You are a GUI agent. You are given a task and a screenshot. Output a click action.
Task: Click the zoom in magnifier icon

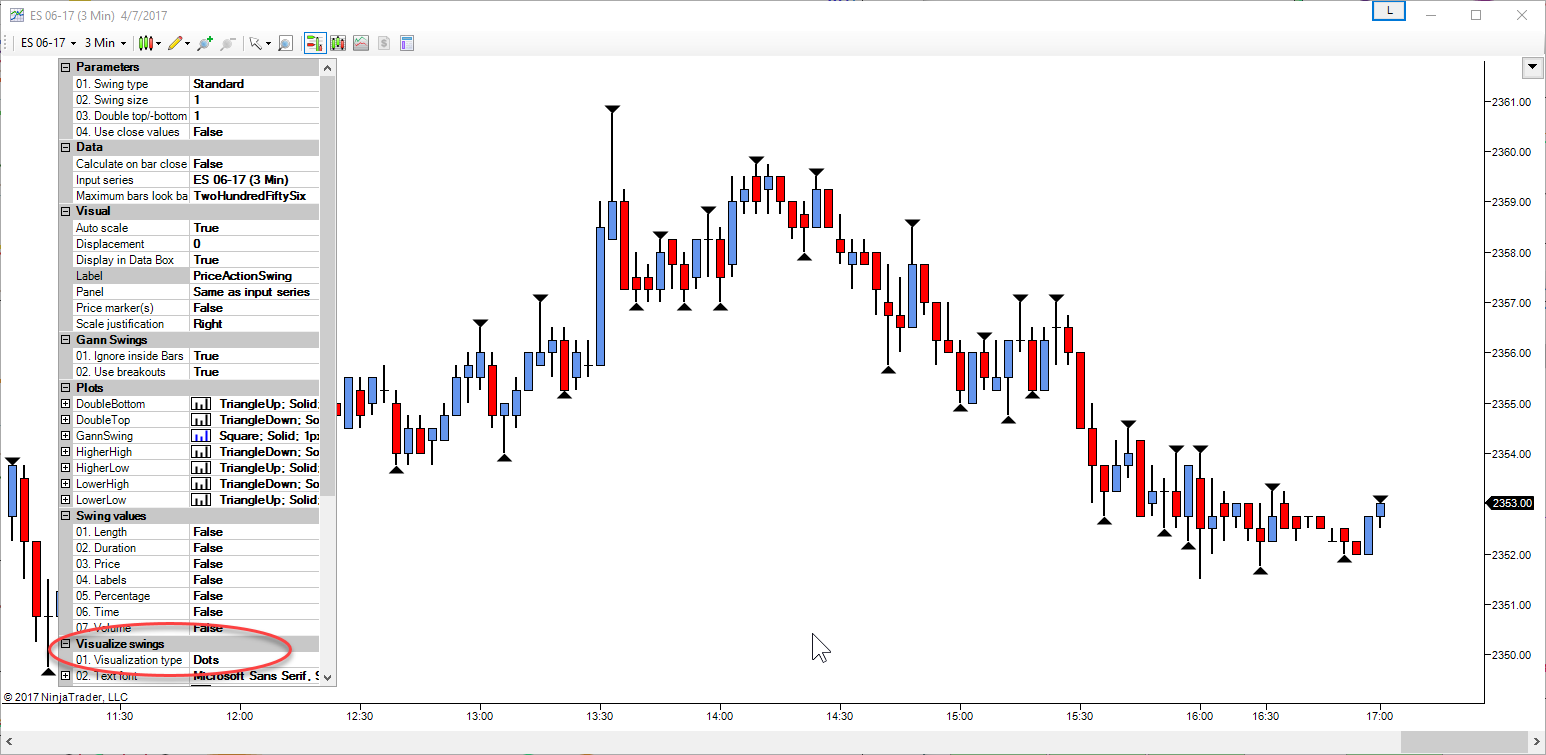(x=206, y=43)
